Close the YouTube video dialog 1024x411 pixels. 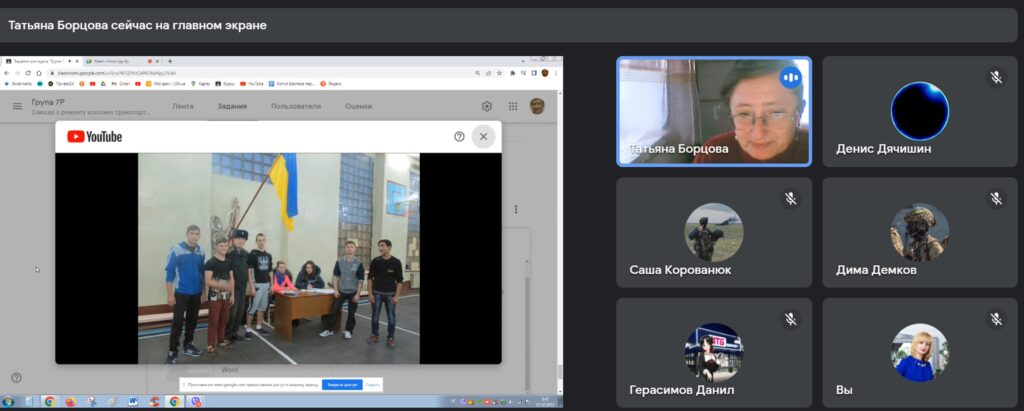pos(483,137)
